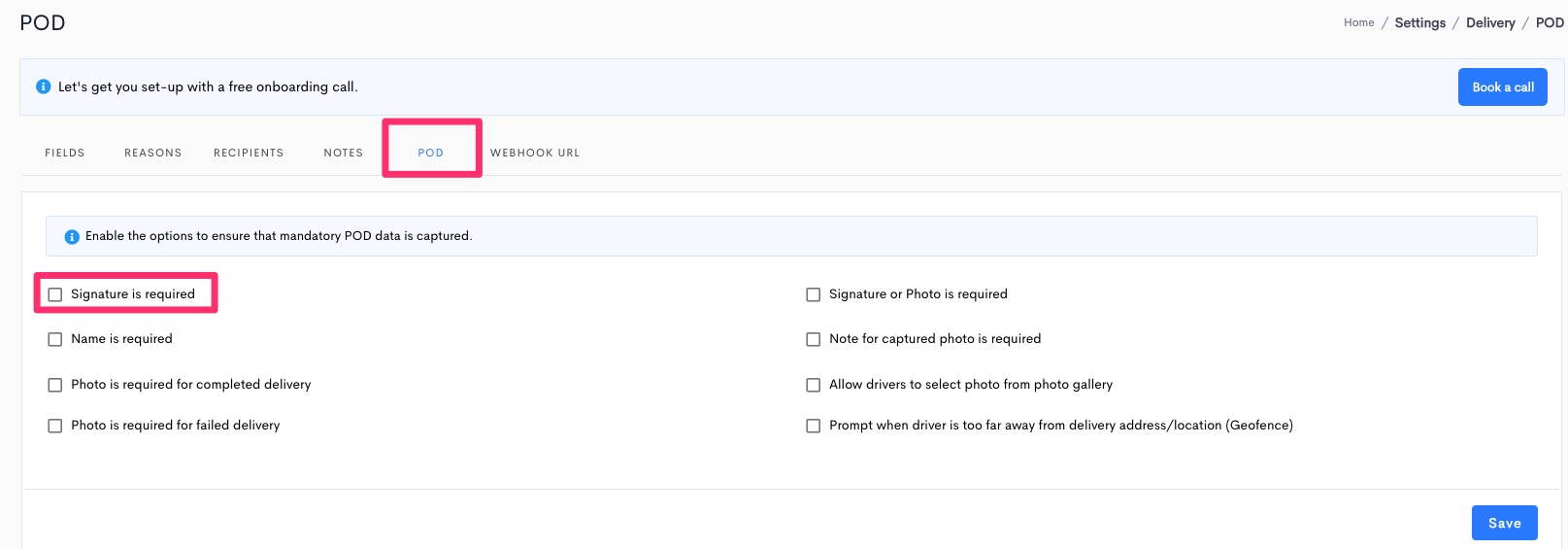This screenshot has height=549, width=1568.
Task: Check the Name is required option
Action: coord(55,339)
